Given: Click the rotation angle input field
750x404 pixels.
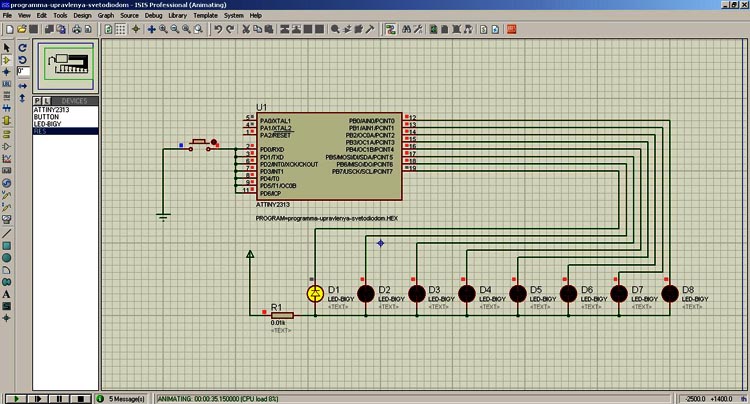Looking at the screenshot, I should pos(23,72).
